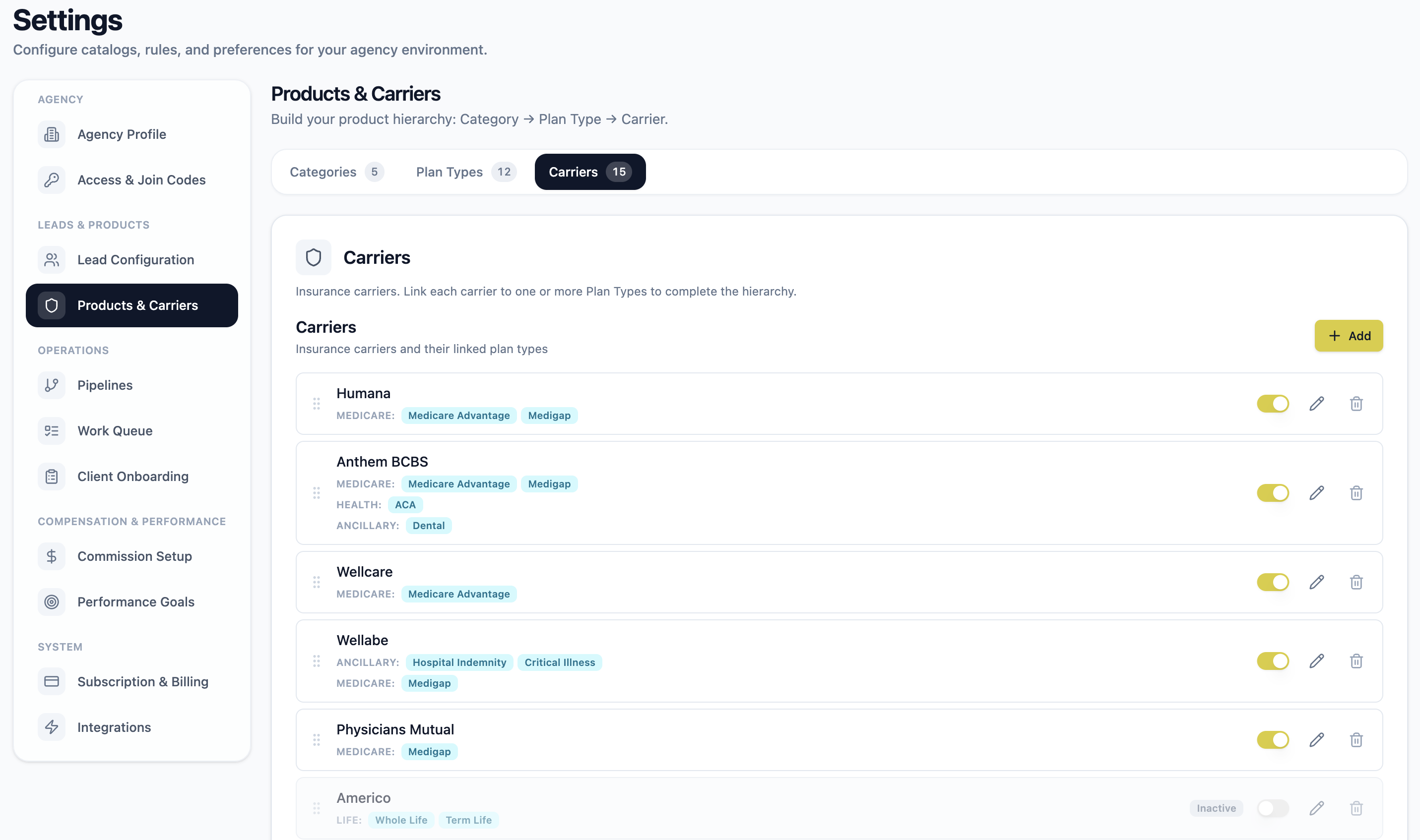
Task: Click the Humana row drag handle
Action: pos(317,404)
